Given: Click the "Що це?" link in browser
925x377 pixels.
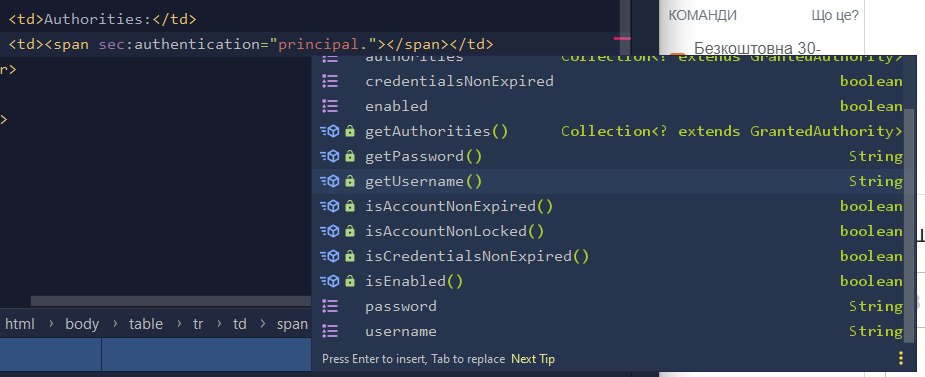Looking at the screenshot, I should [835, 15].
